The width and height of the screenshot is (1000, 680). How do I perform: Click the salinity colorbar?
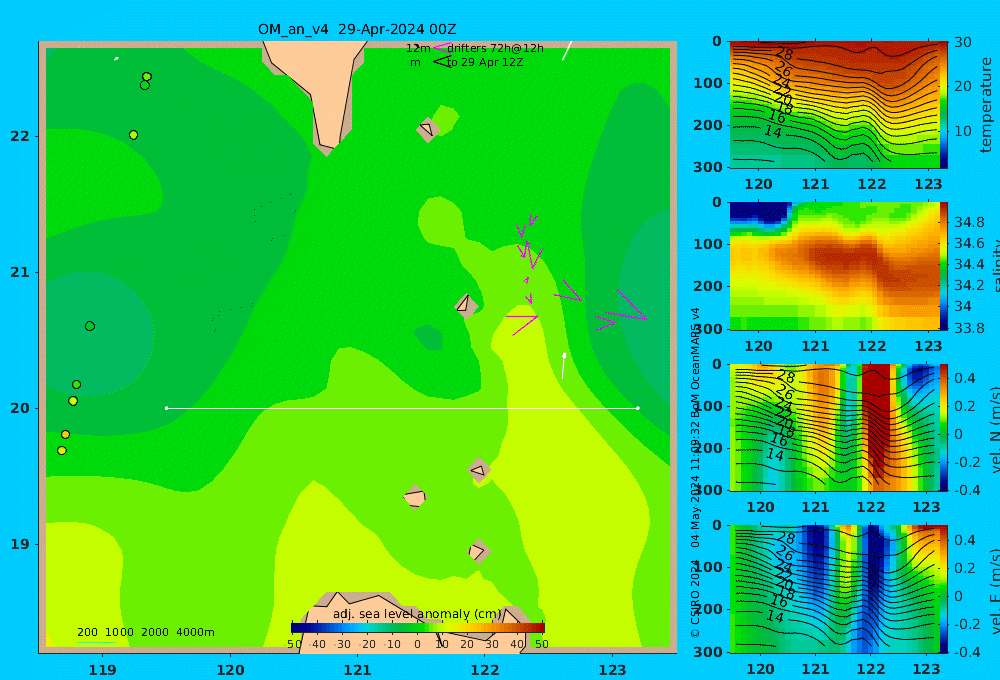click(943, 266)
